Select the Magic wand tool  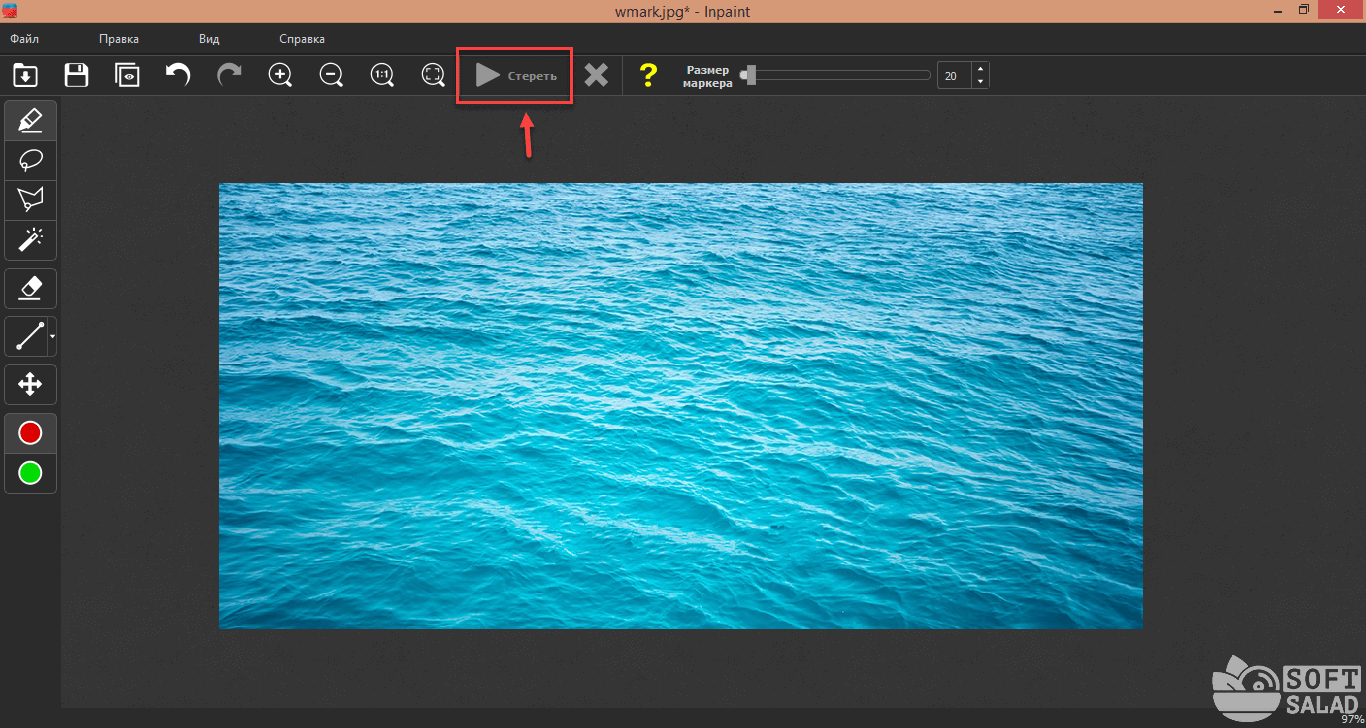30,240
